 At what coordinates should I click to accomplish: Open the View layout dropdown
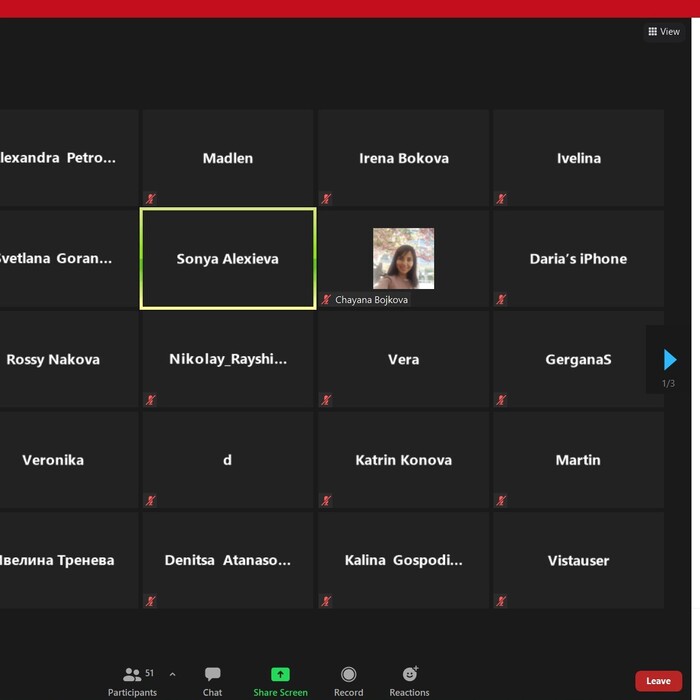pyautogui.click(x=664, y=32)
